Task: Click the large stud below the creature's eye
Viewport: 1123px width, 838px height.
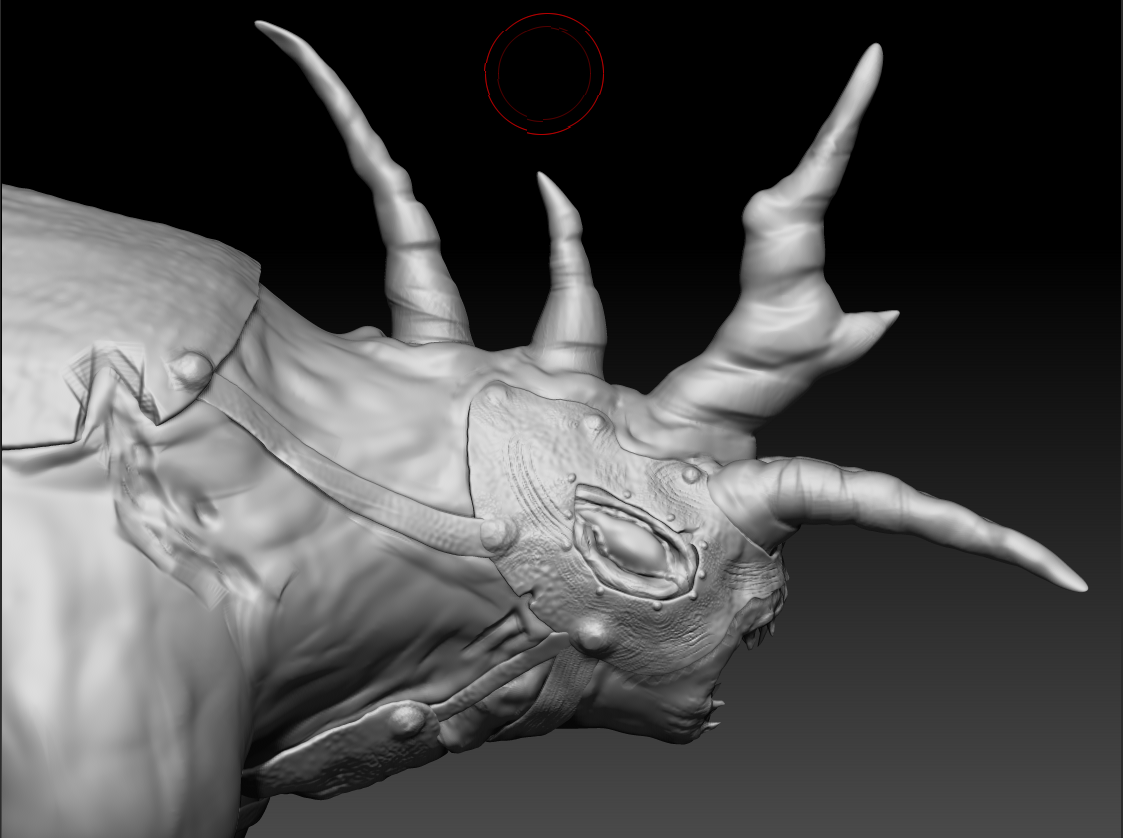Action: 594,637
